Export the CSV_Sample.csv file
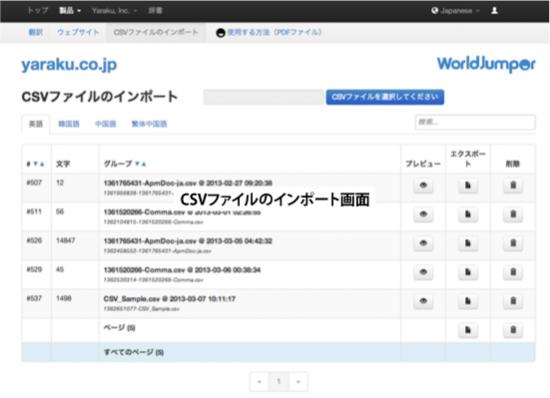The height and width of the screenshot is (398, 550). (x=468, y=301)
